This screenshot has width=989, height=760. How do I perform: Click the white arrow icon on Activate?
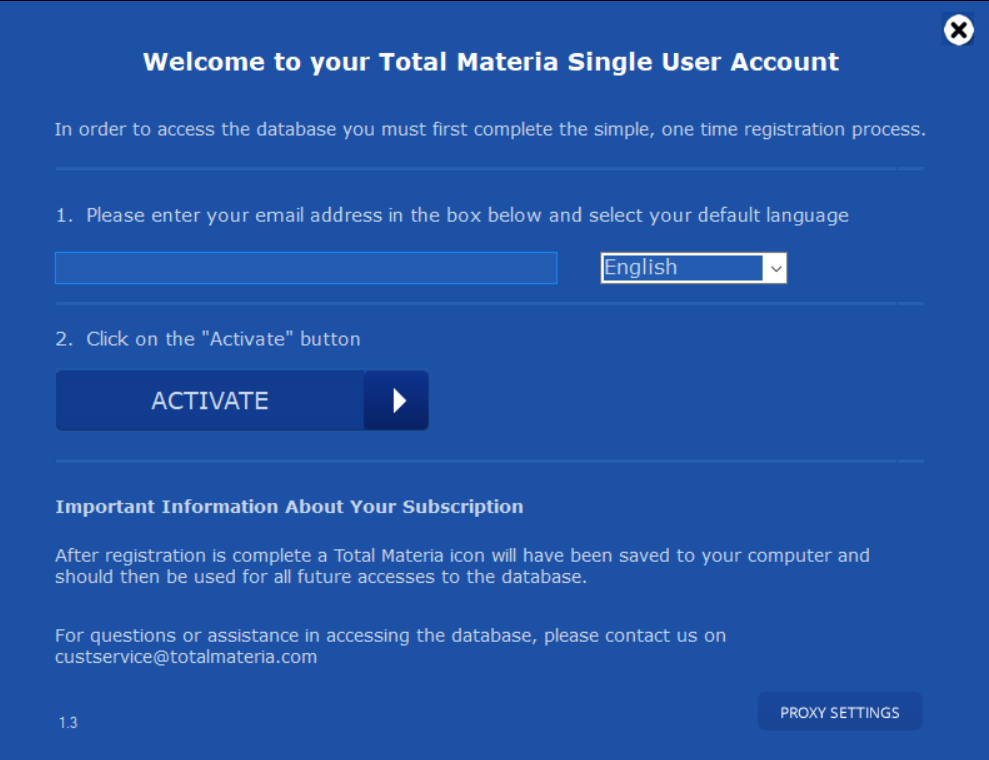(x=398, y=400)
